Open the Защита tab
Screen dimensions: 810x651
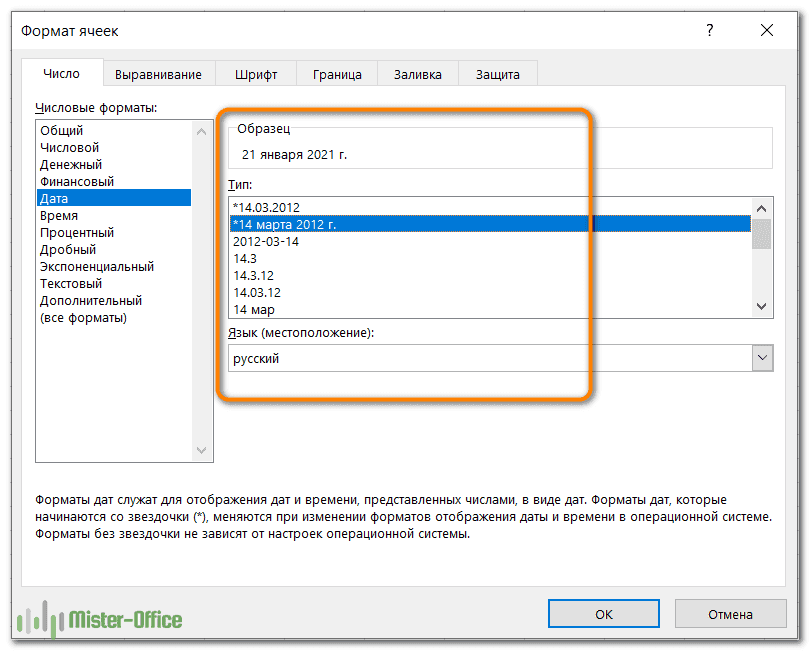(497, 74)
